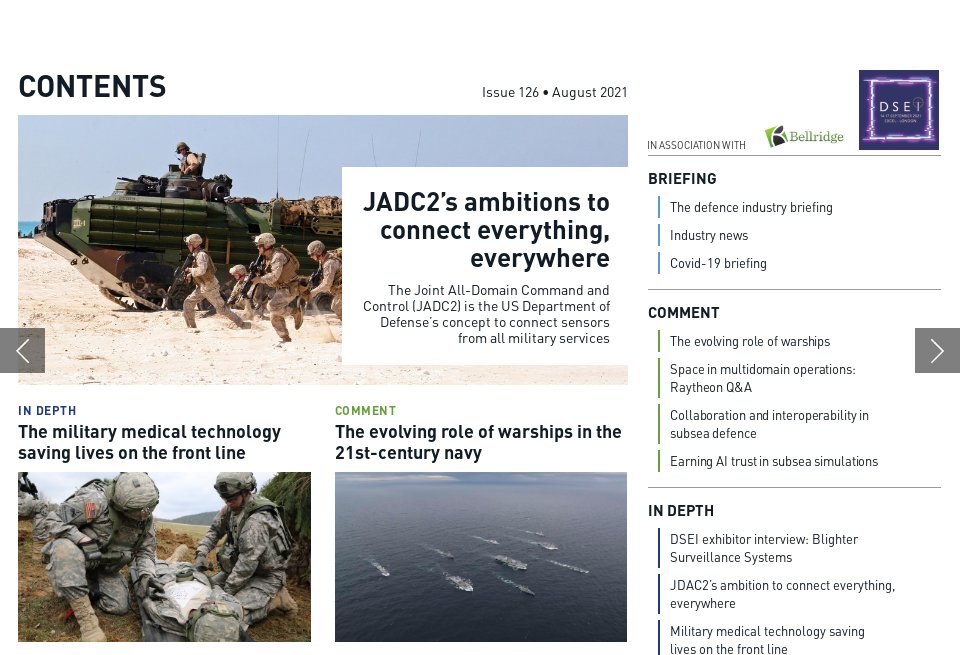
Task: Open 'Space in multidomain operations: Raytheon Q&A'
Action: [x=762, y=378]
